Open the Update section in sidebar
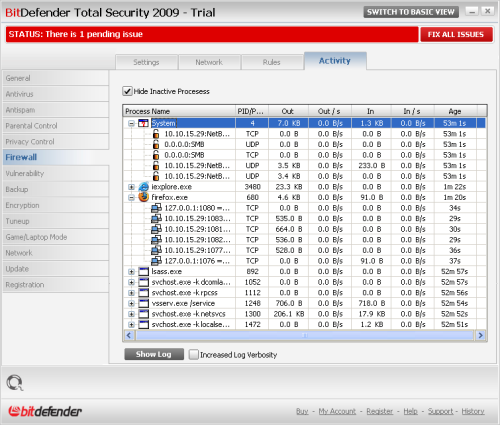Image resolution: width=500 pixels, height=425 pixels. tap(56, 269)
